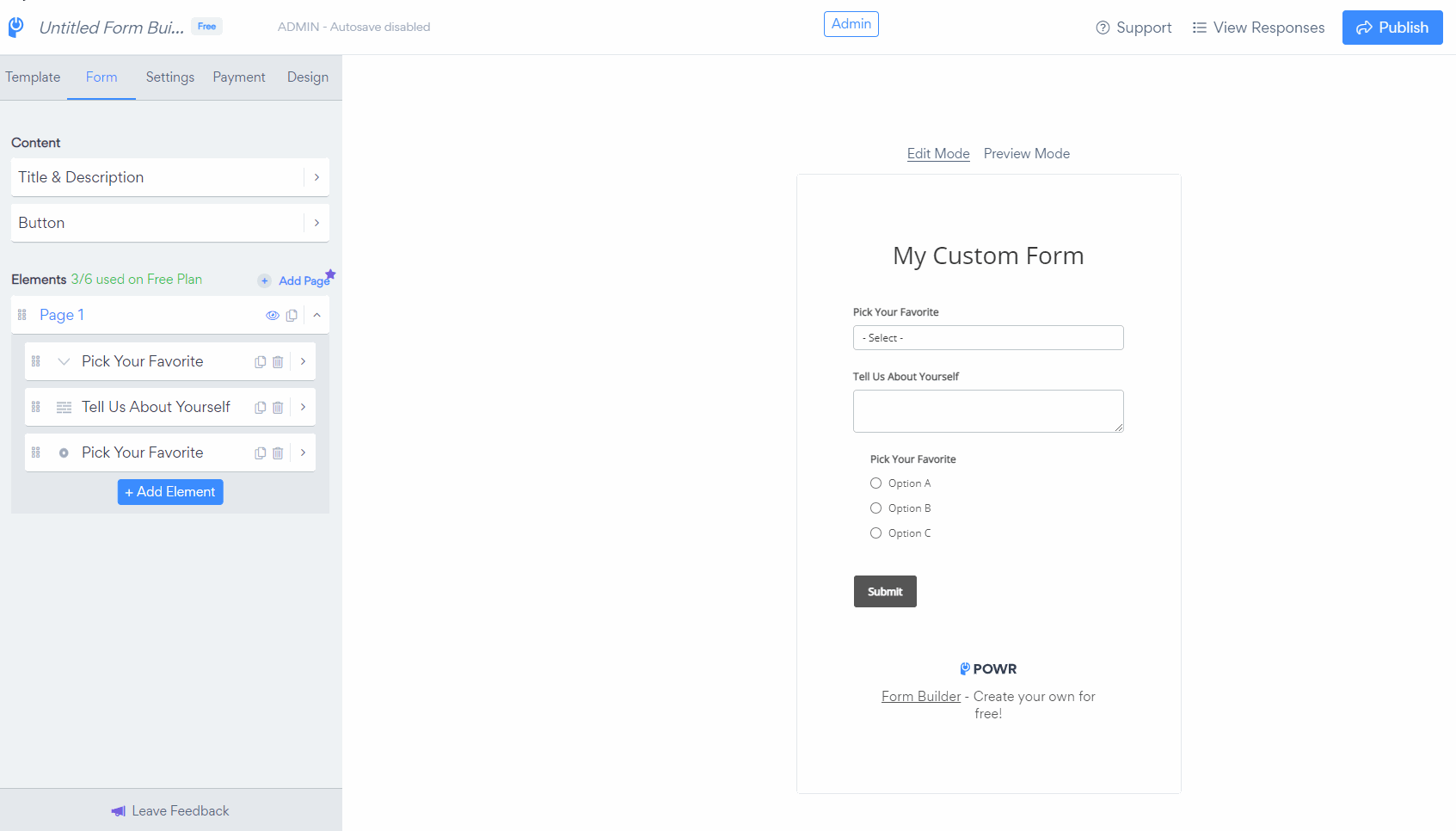
Task: Select the Option A radio button
Action: pyautogui.click(x=875, y=483)
